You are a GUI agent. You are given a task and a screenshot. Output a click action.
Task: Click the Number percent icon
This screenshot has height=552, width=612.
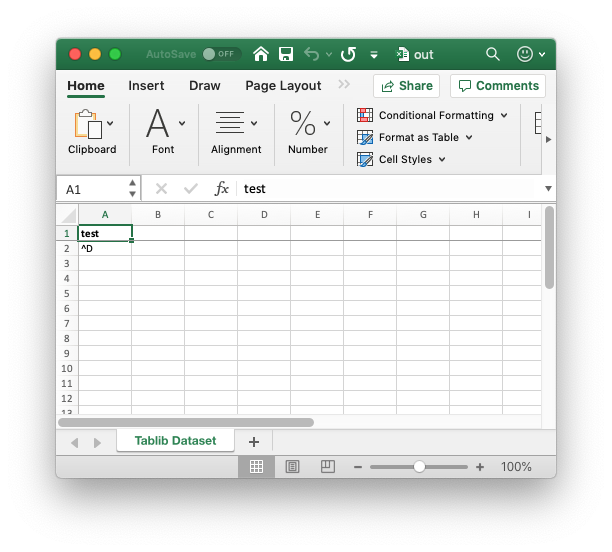click(x=303, y=123)
